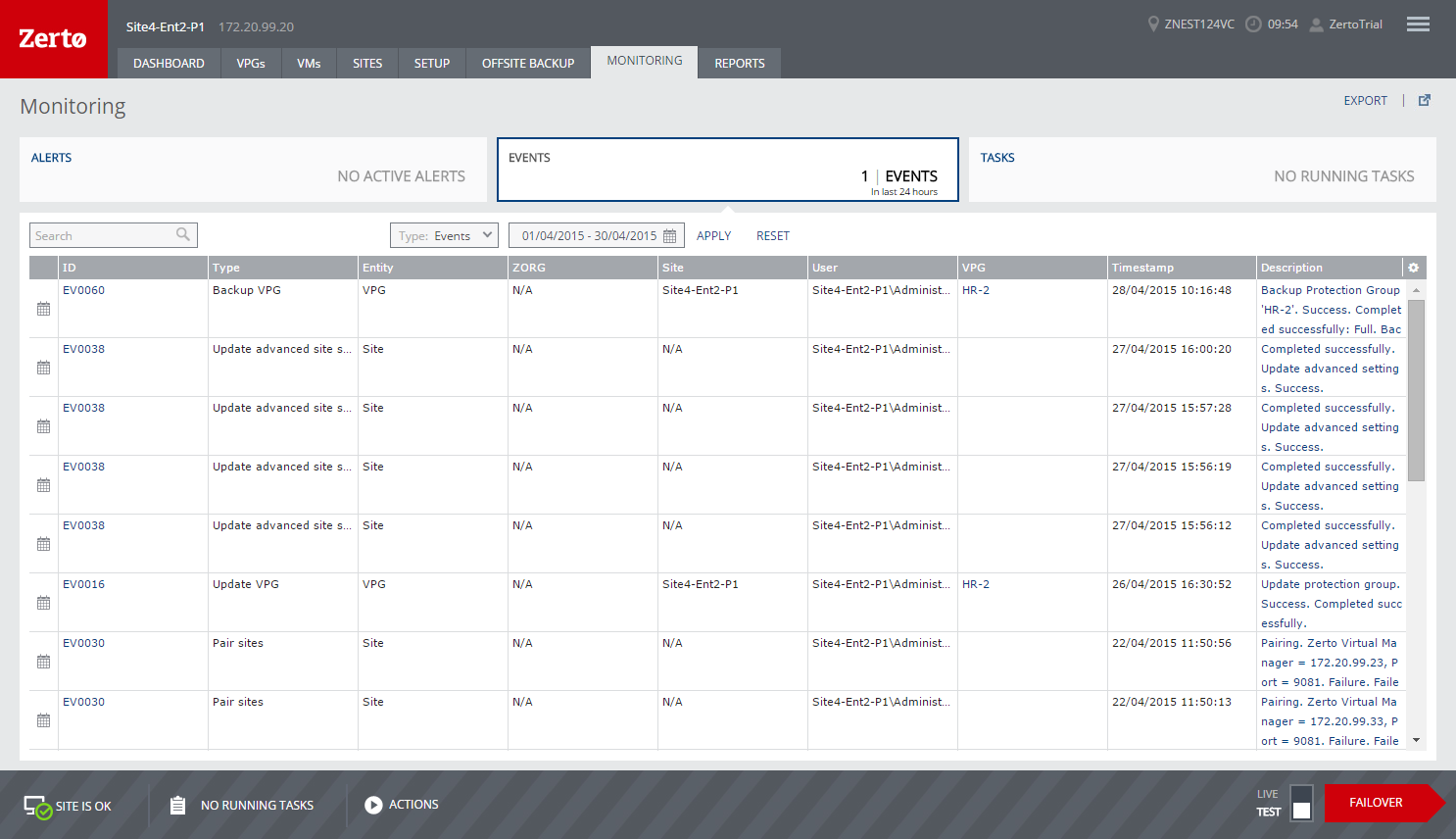This screenshot has height=839, width=1456.
Task: Click row icon for event at 22/04/2015 11:50:56
Action: pos(43,662)
